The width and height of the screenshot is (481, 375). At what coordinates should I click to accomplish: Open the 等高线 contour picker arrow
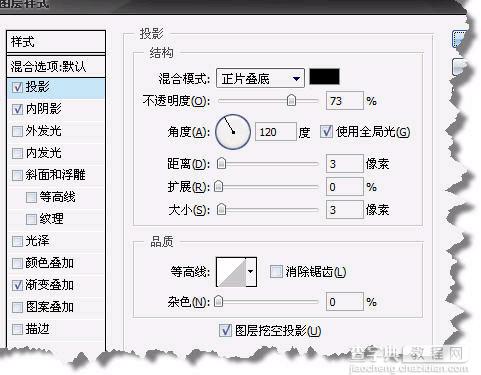tap(251, 272)
